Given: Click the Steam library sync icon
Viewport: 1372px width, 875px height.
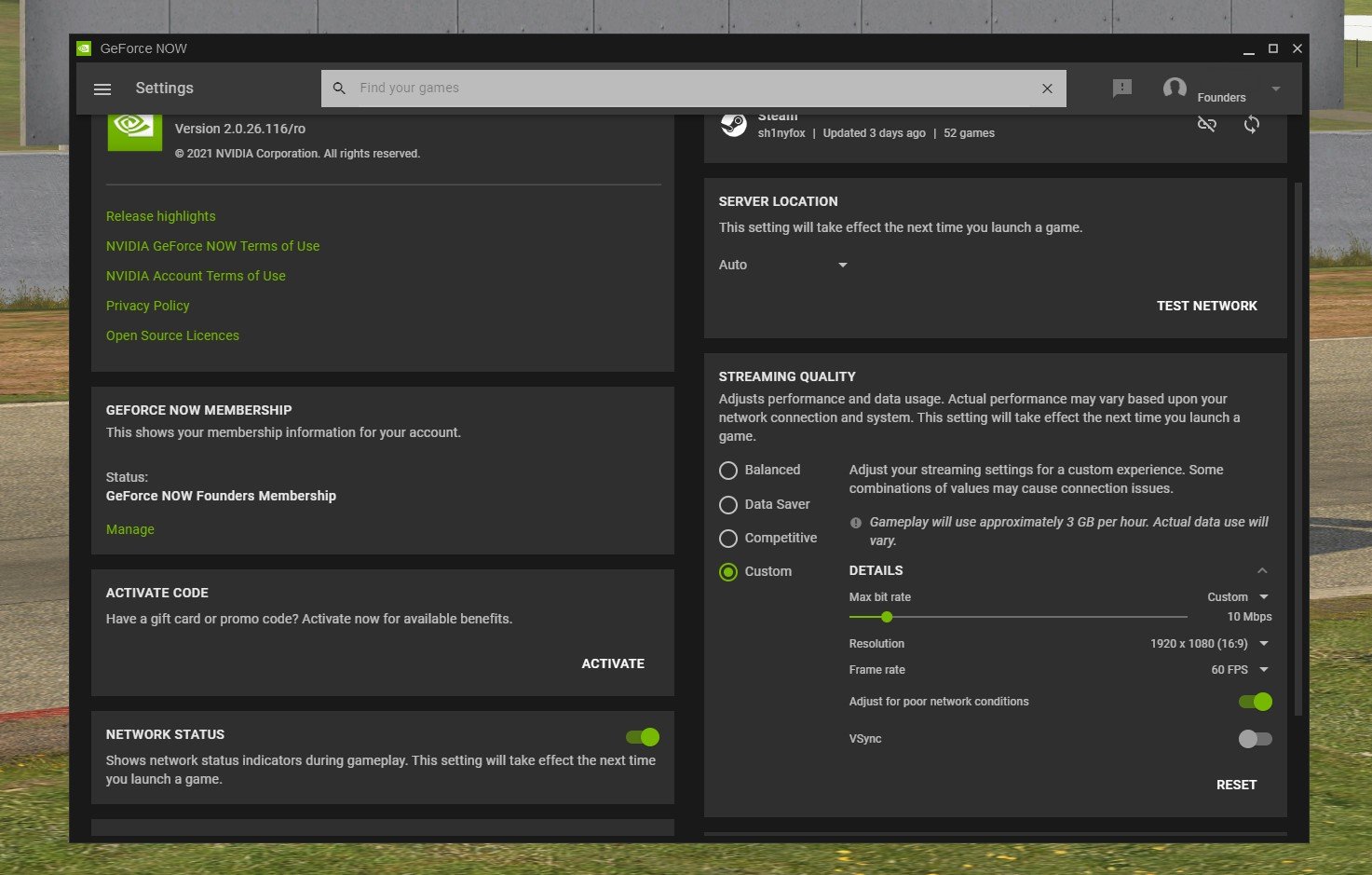Looking at the screenshot, I should 1251,124.
